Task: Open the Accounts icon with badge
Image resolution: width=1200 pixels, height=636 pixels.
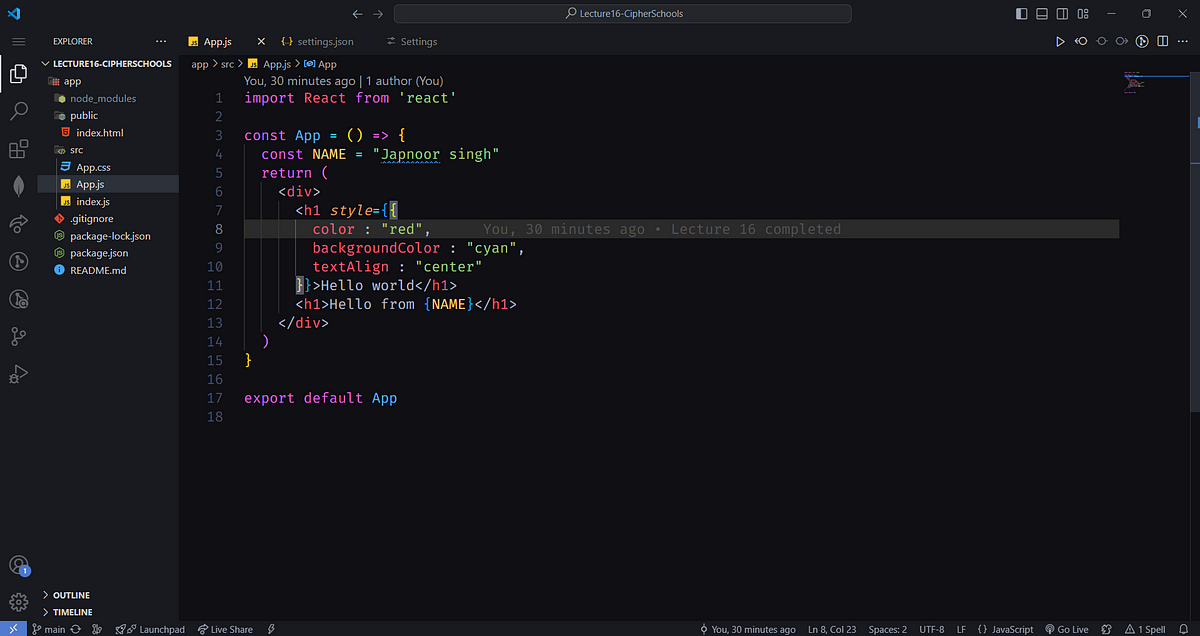Action: (x=18, y=566)
